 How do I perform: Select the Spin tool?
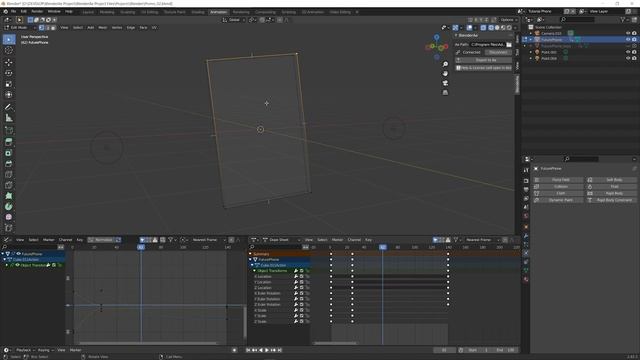(x=9, y=207)
